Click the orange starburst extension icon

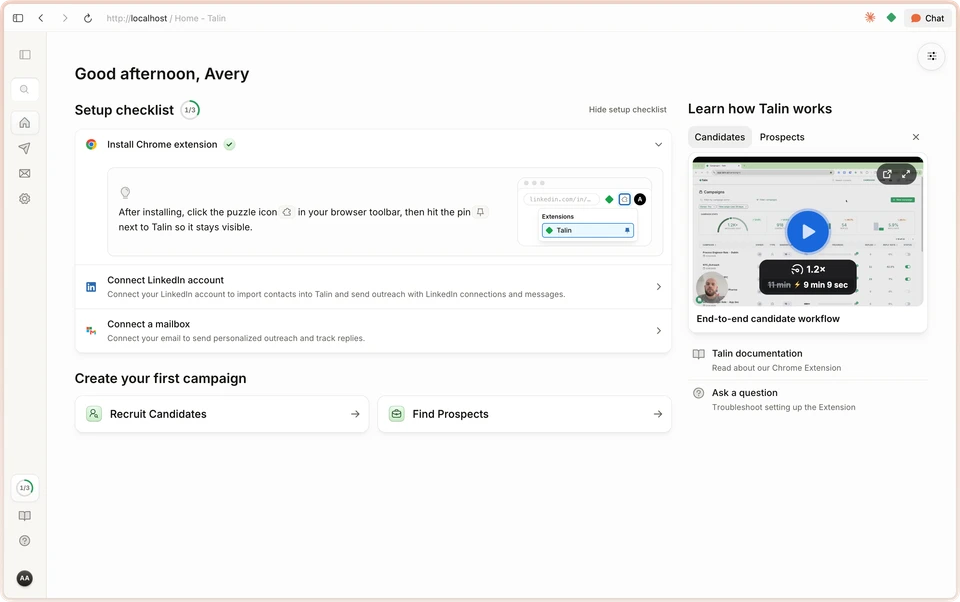[x=869, y=18]
